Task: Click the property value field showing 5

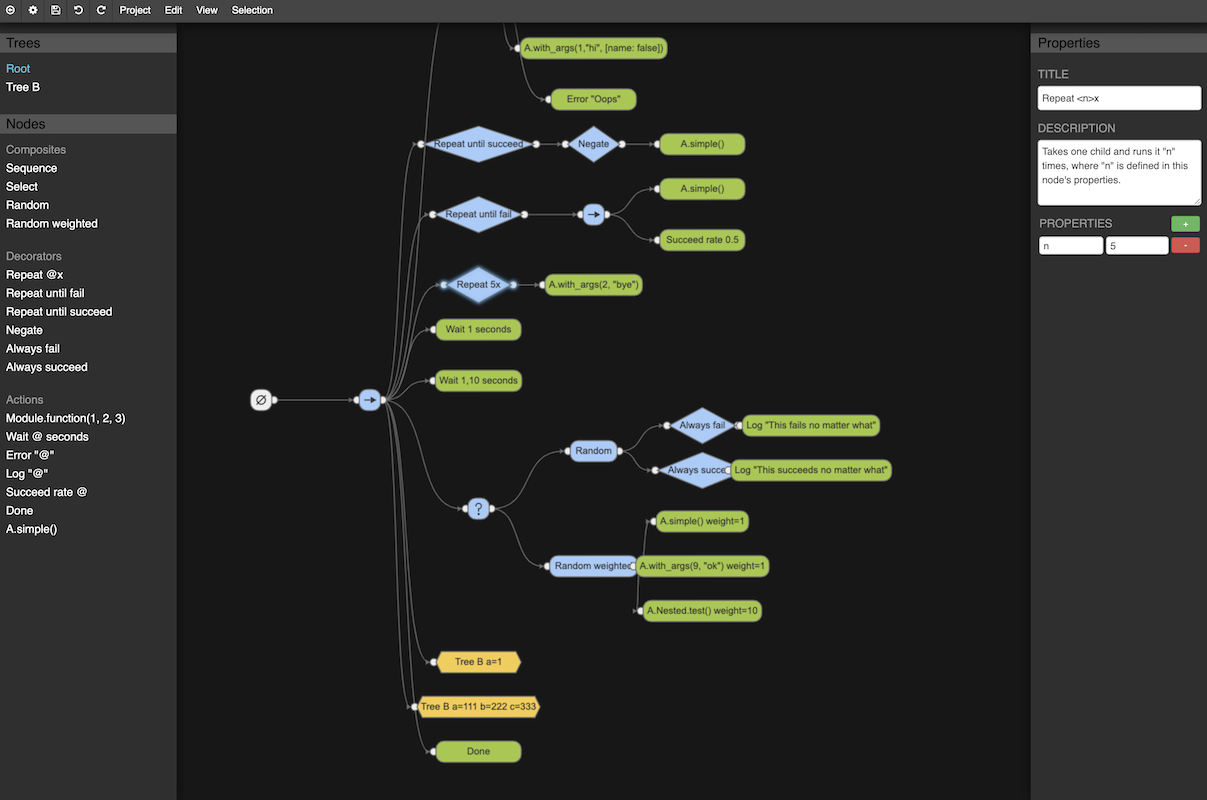Action: point(1137,245)
